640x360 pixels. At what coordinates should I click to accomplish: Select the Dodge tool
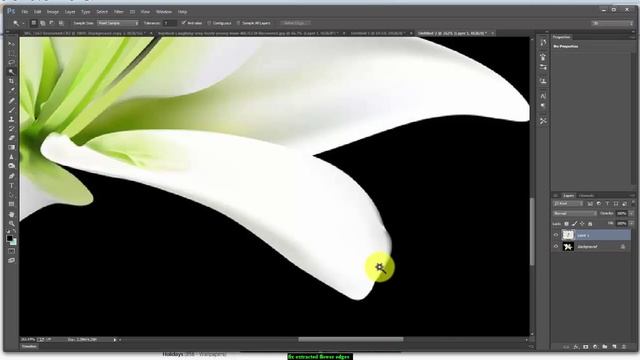[x=11, y=166]
